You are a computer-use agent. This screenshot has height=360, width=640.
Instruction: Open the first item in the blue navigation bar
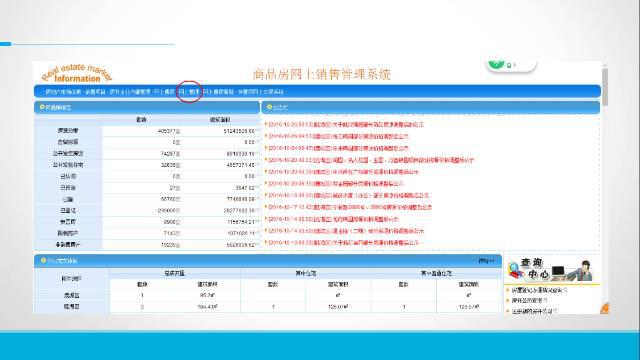63,92
